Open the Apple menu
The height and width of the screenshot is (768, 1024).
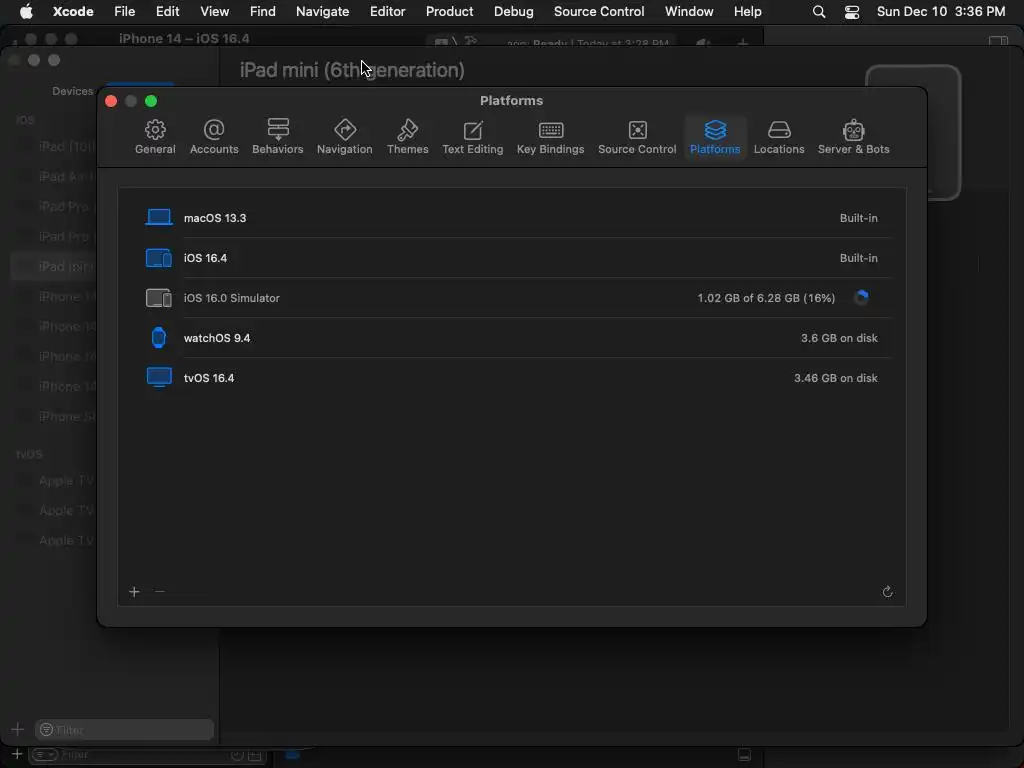pyautogui.click(x=26, y=11)
